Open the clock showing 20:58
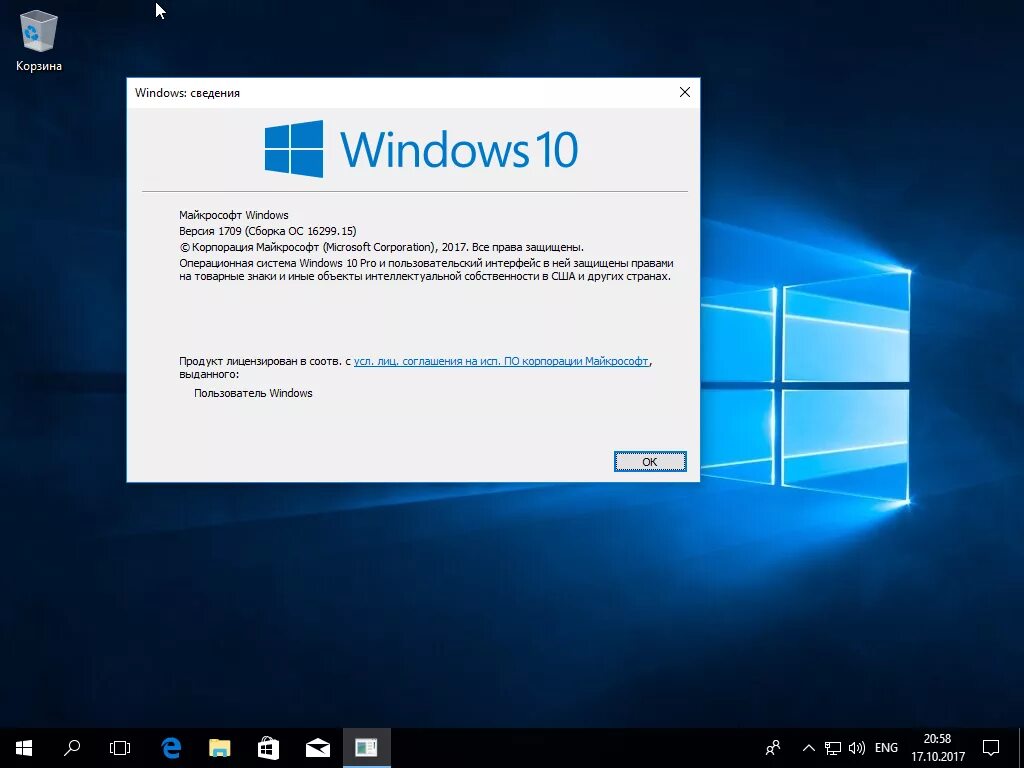 pyautogui.click(x=938, y=748)
